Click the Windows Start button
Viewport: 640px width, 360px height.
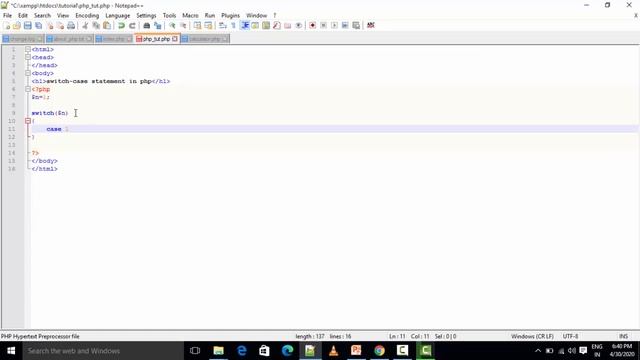11,351
